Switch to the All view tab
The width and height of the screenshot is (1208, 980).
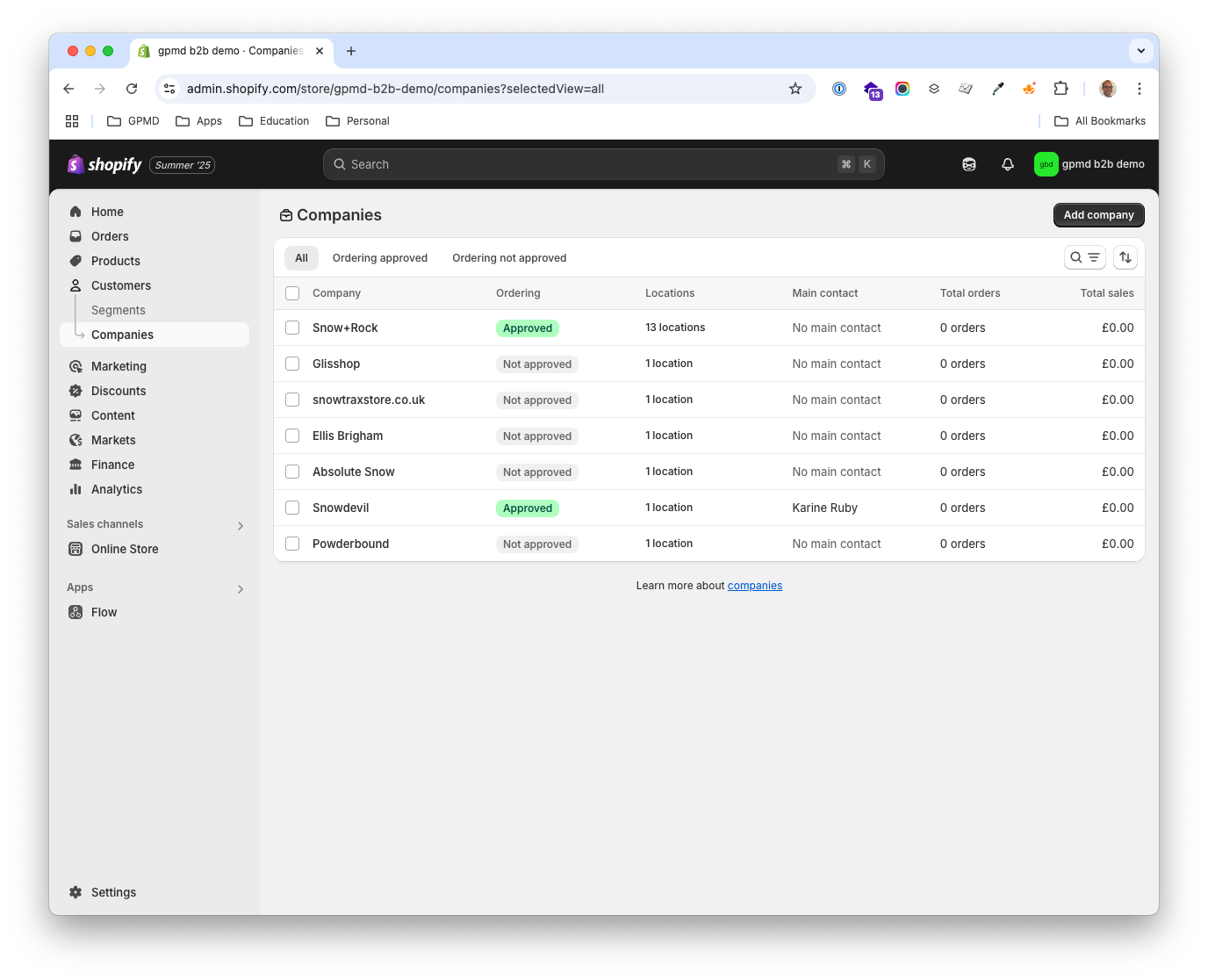tap(301, 258)
